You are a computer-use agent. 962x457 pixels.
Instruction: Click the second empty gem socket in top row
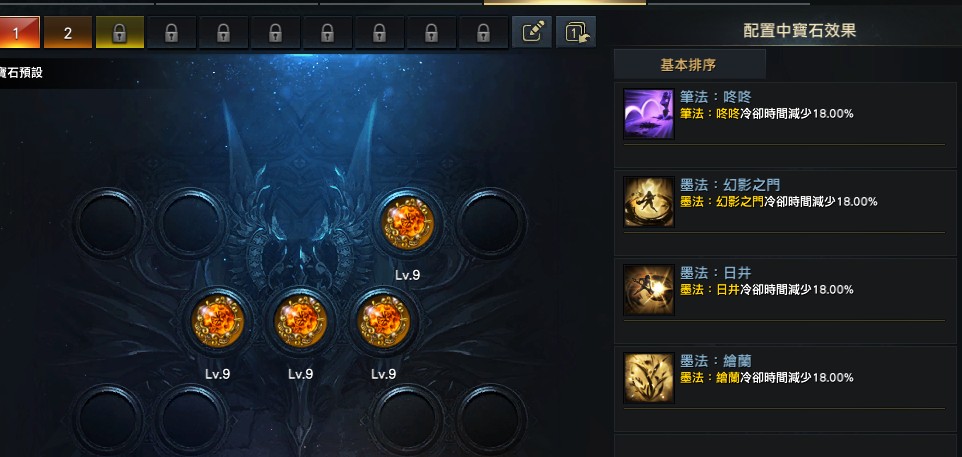click(x=190, y=223)
